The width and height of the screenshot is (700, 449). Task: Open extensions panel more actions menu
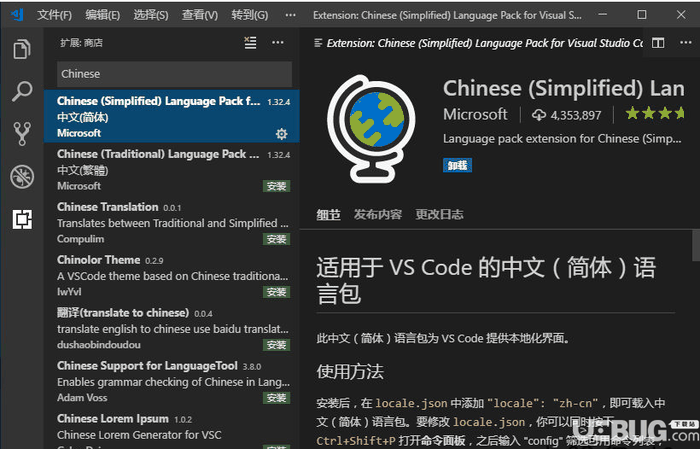click(x=278, y=42)
